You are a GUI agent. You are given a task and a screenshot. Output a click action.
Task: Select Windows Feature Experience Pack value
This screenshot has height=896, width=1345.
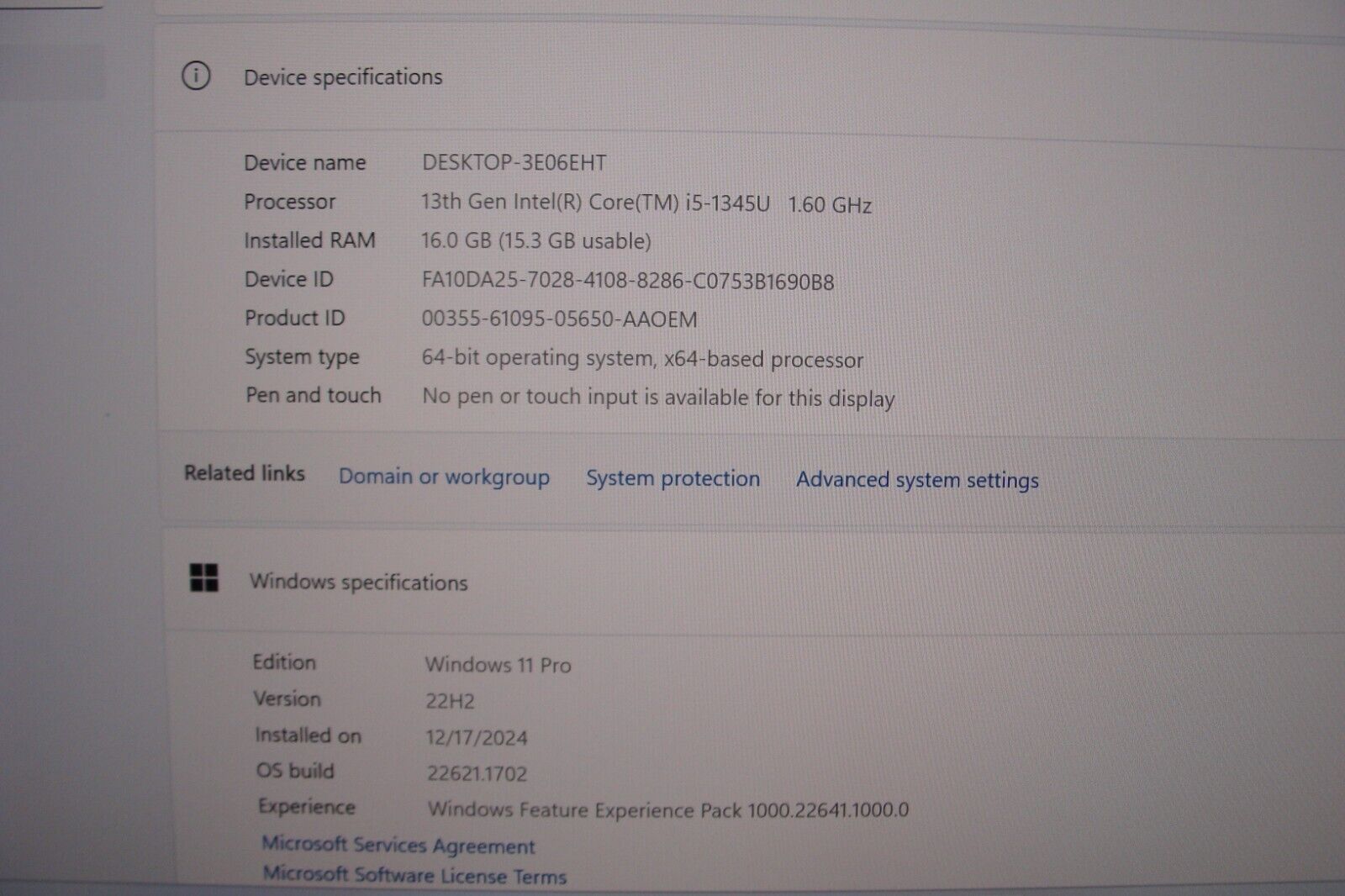[x=668, y=809]
